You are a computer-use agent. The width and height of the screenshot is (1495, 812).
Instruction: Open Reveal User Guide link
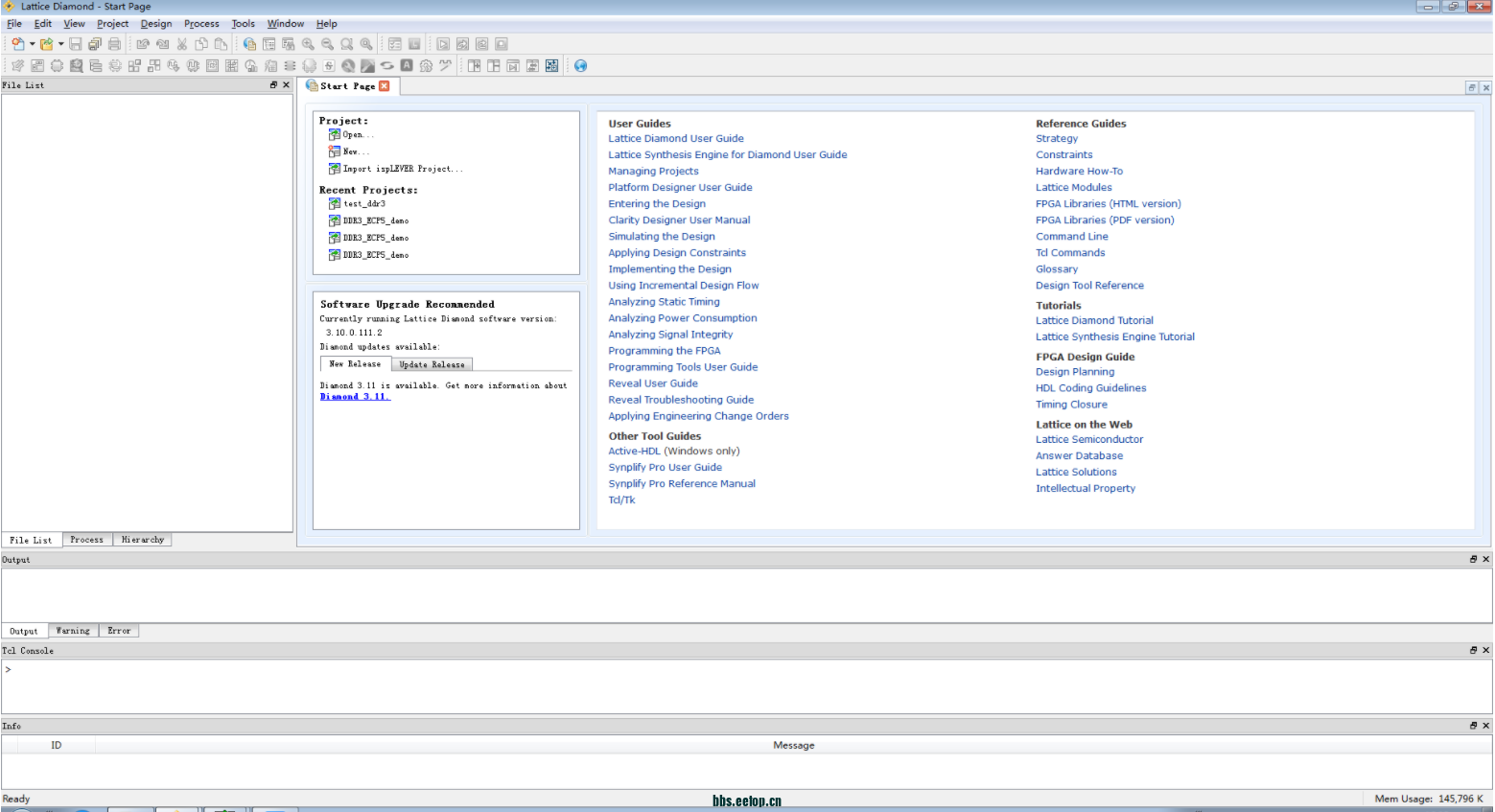coord(653,383)
